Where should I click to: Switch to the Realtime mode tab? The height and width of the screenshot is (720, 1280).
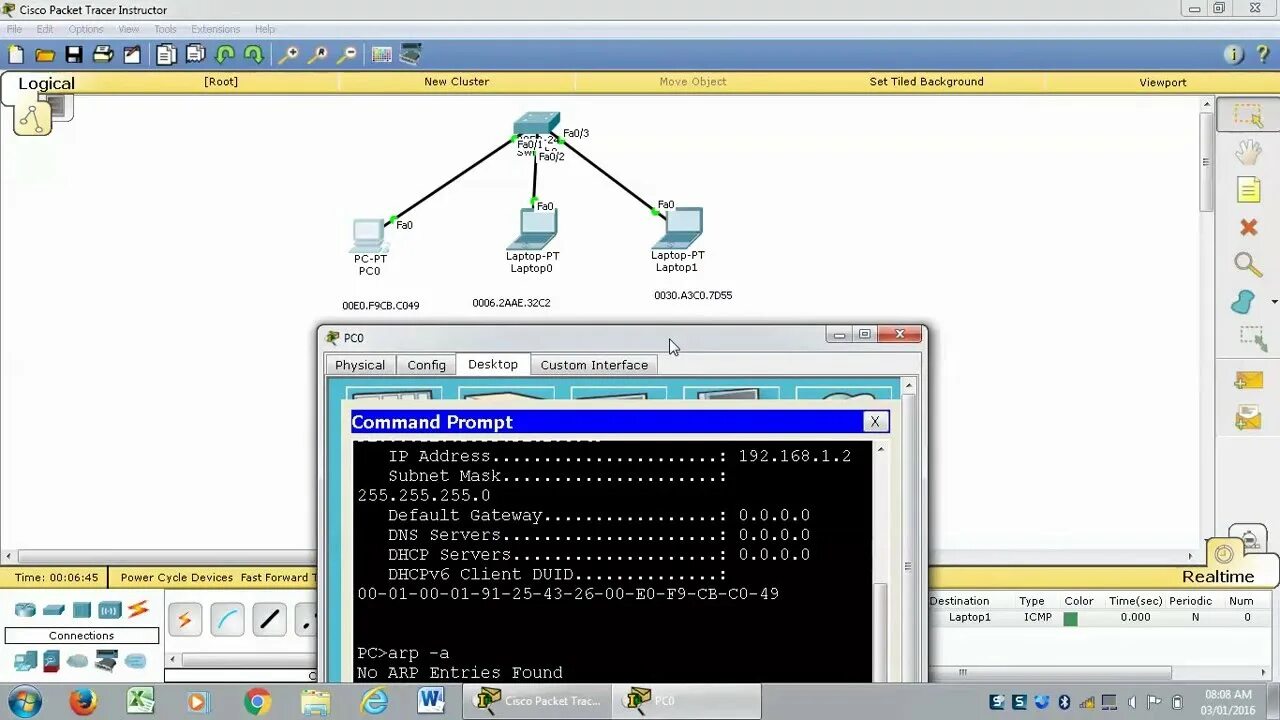[x=1218, y=576]
